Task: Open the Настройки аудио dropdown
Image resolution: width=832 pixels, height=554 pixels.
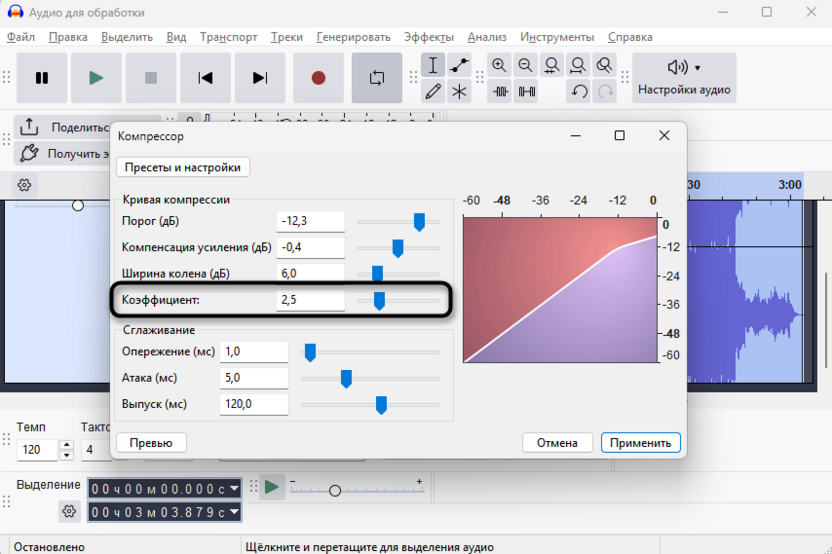Action: tap(685, 78)
